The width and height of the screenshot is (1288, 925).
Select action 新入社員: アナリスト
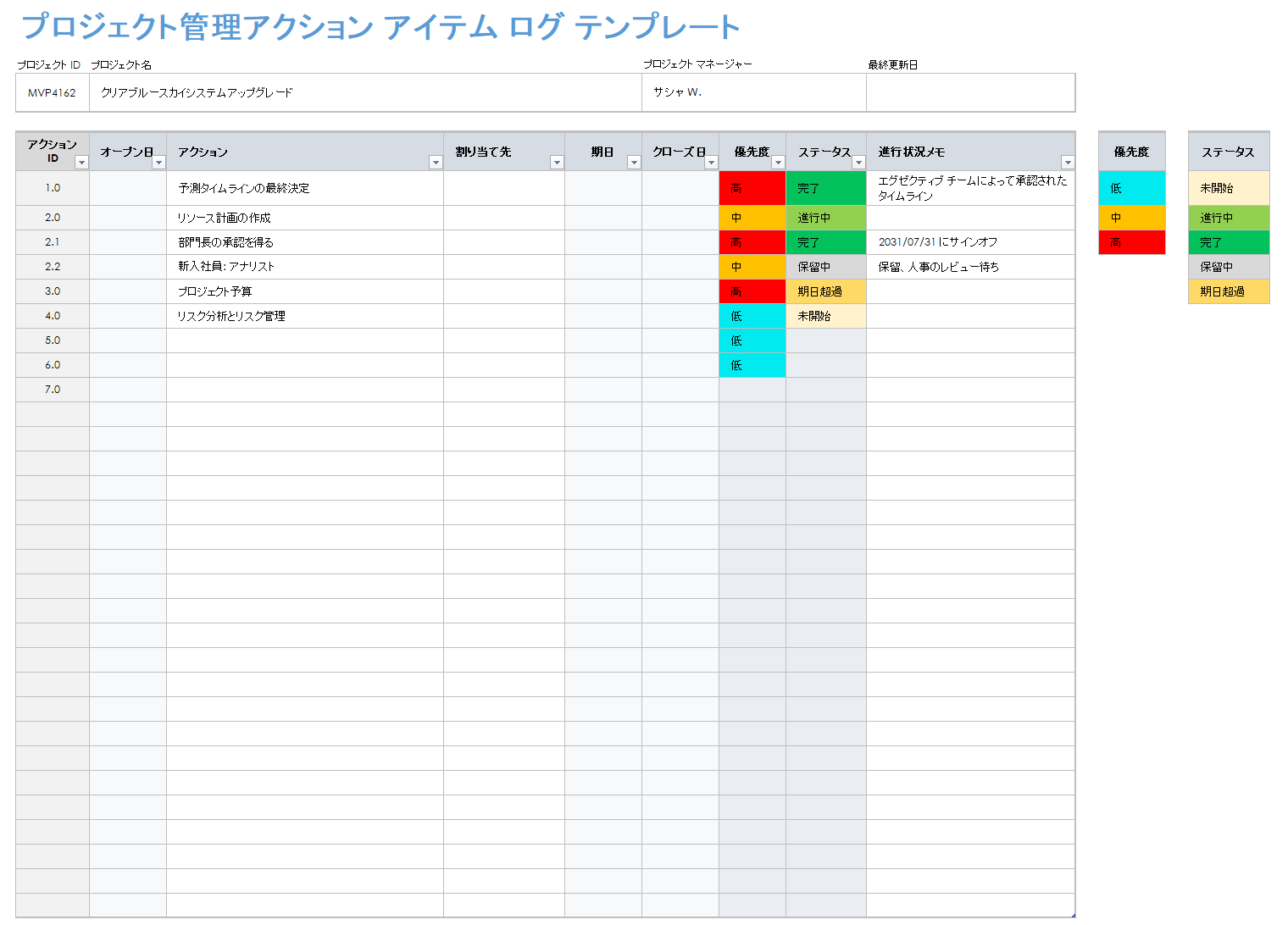305,267
